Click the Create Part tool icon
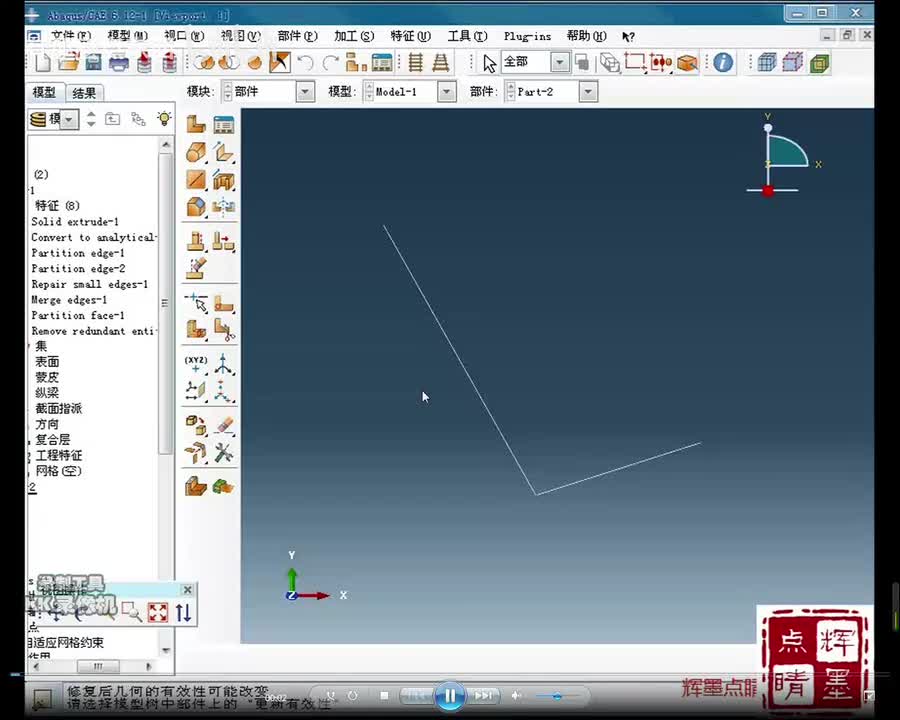Viewport: 900px width, 720px height. click(x=196, y=123)
